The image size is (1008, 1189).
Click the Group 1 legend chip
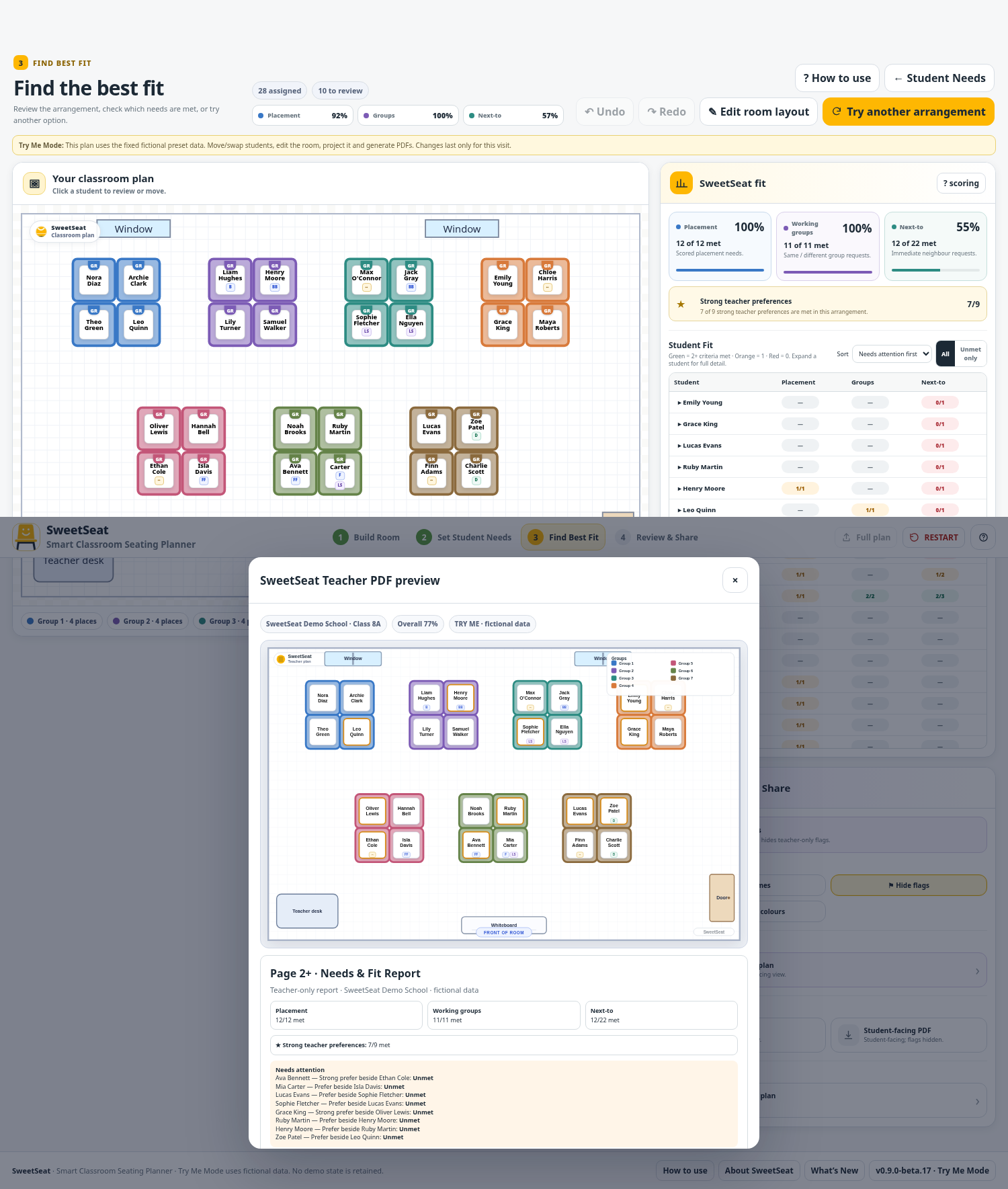point(62,621)
